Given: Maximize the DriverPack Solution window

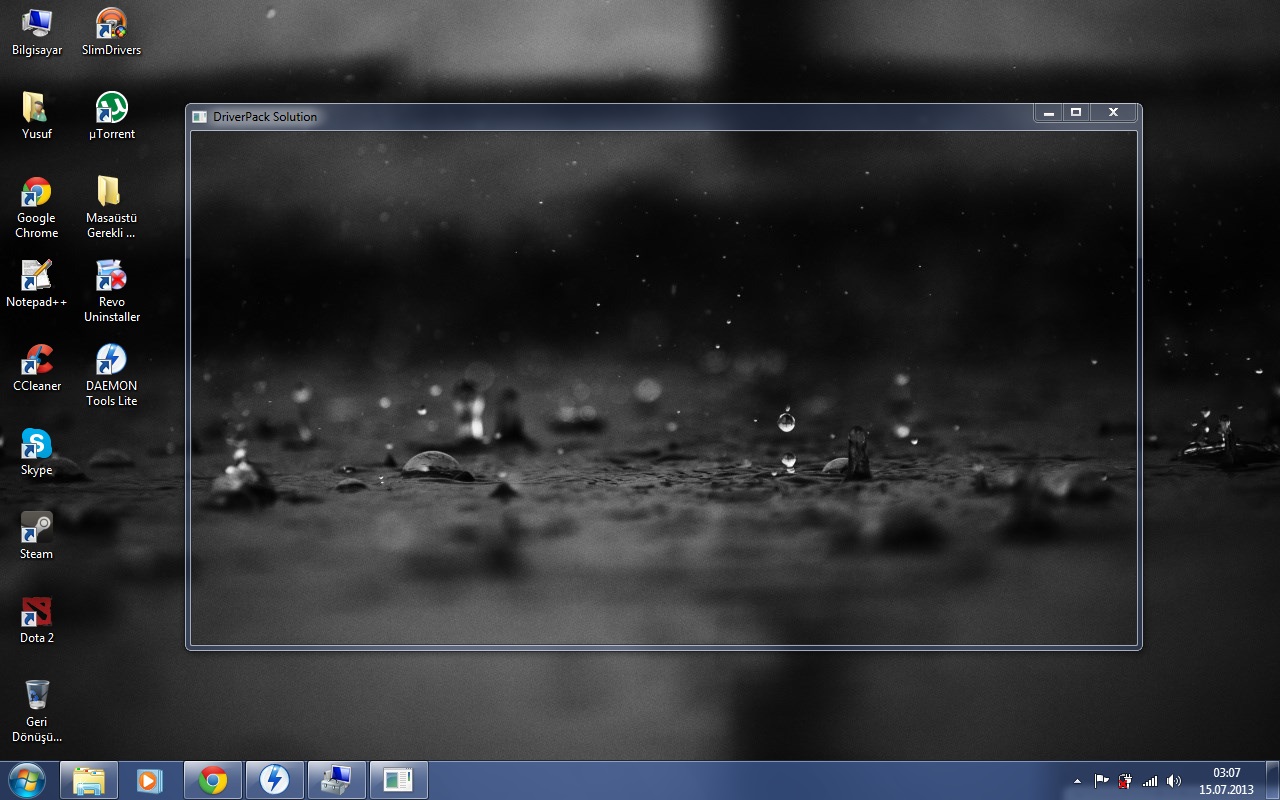Looking at the screenshot, I should 1076,113.
